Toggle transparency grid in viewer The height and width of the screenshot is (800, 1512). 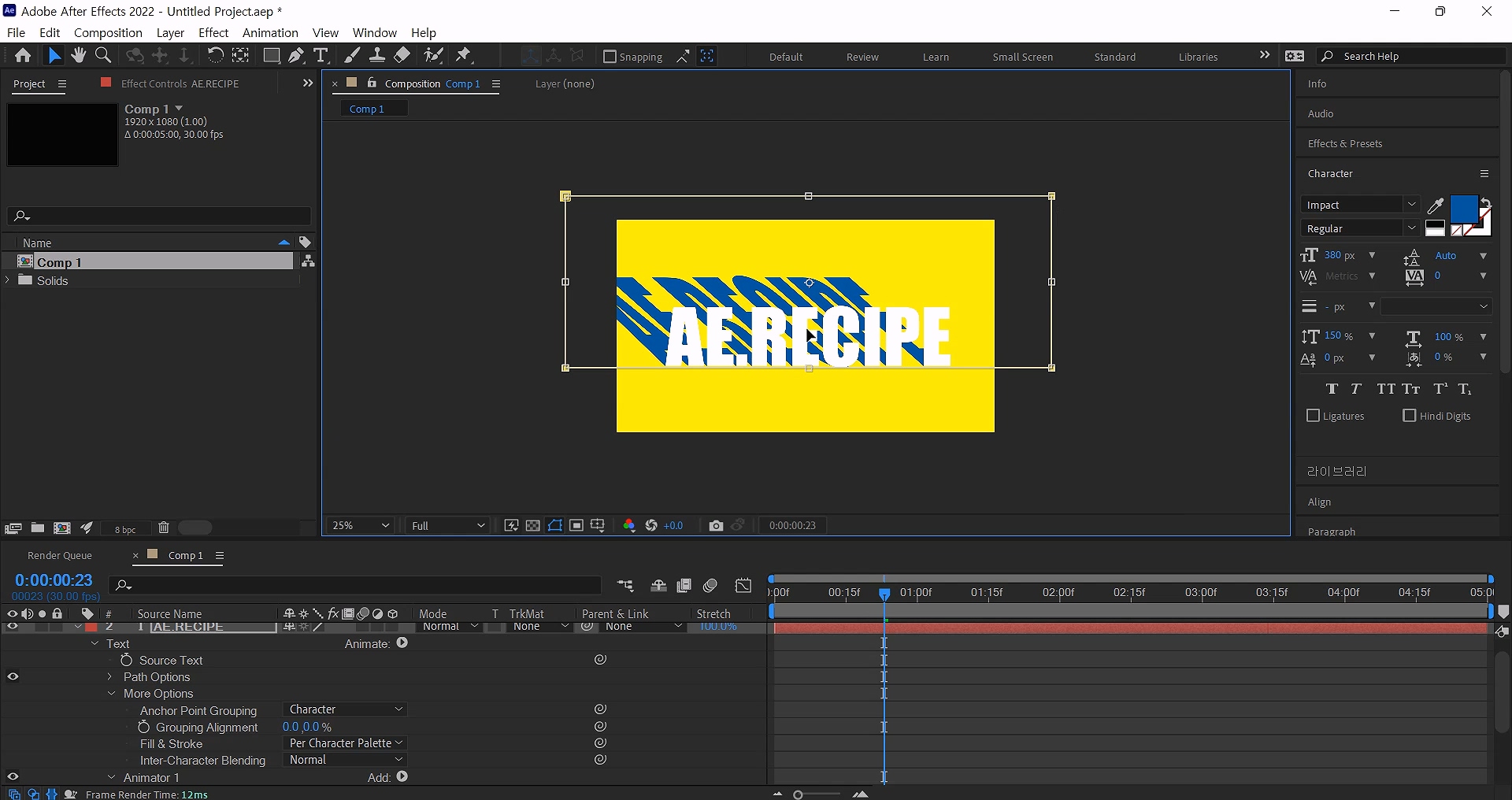(533, 526)
